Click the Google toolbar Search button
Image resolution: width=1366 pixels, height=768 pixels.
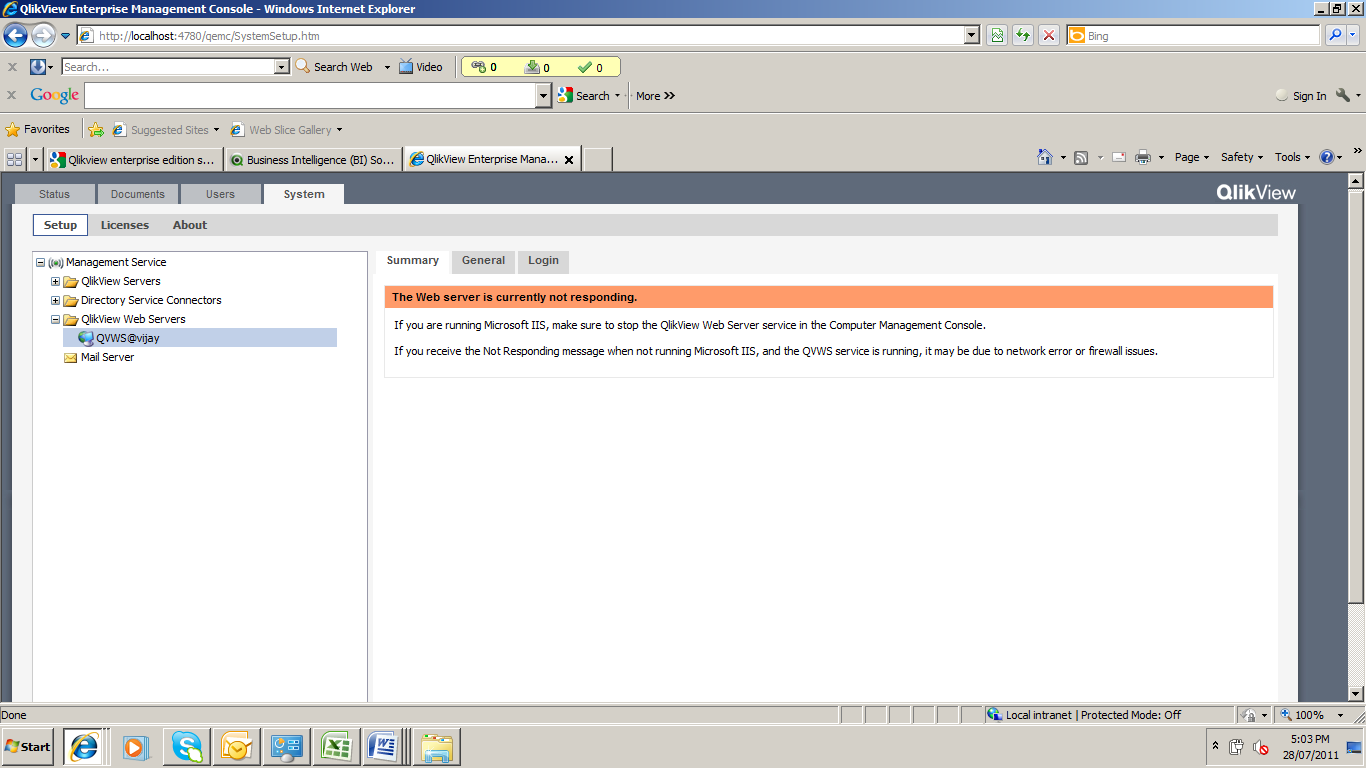(x=585, y=96)
